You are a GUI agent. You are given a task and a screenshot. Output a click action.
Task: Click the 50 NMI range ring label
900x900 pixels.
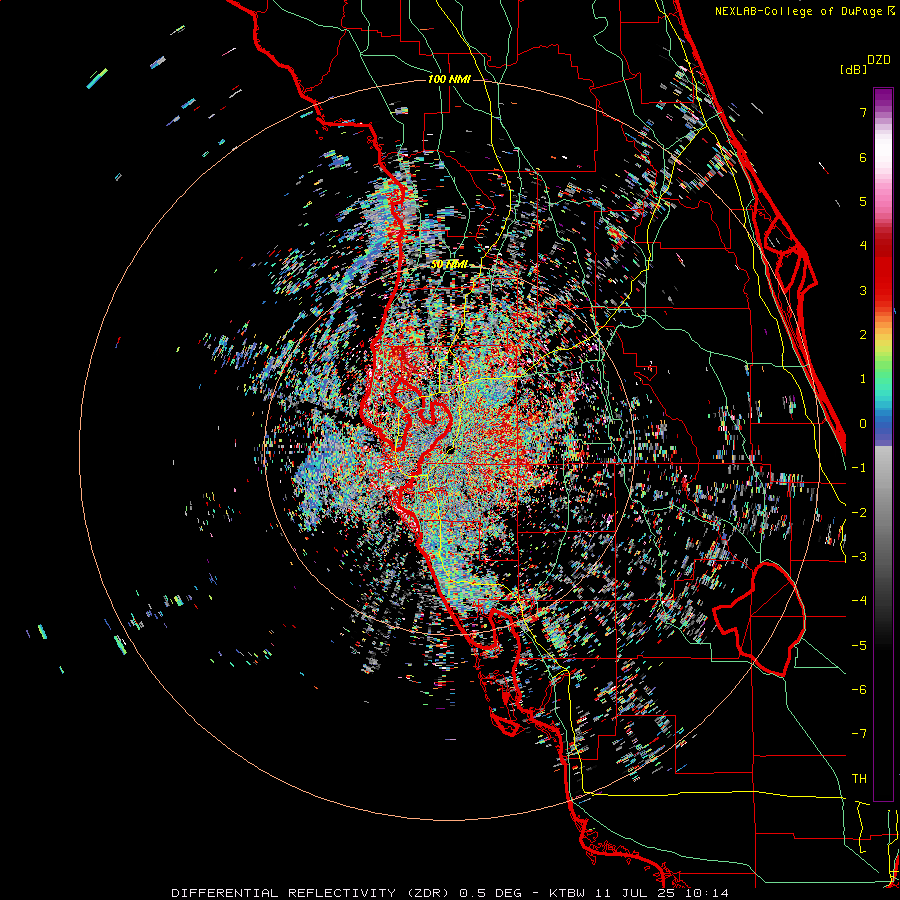coord(449,264)
